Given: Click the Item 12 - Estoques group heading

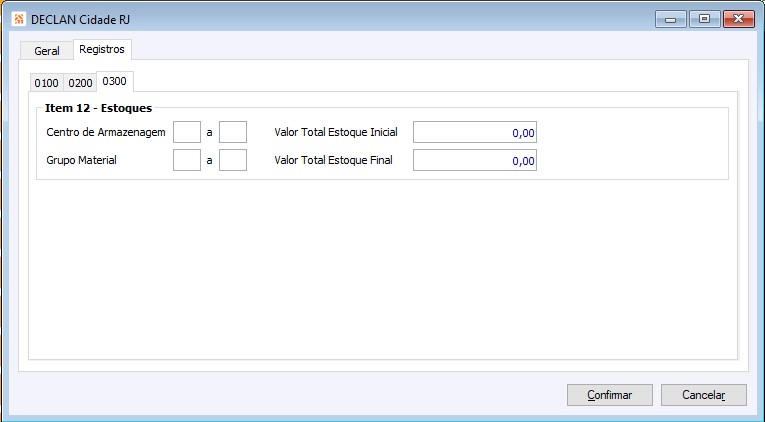Looking at the screenshot, I should 98,107.
